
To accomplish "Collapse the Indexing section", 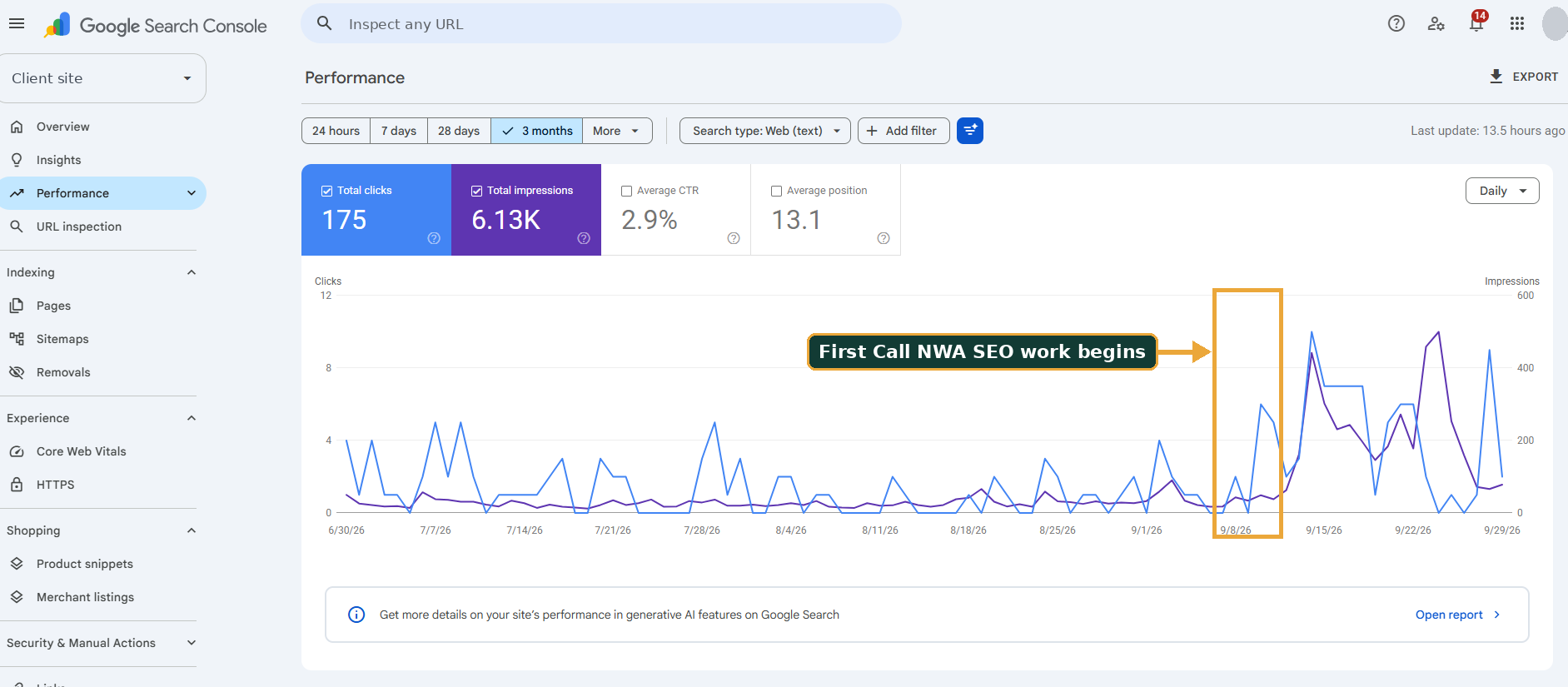I will click(x=192, y=272).
